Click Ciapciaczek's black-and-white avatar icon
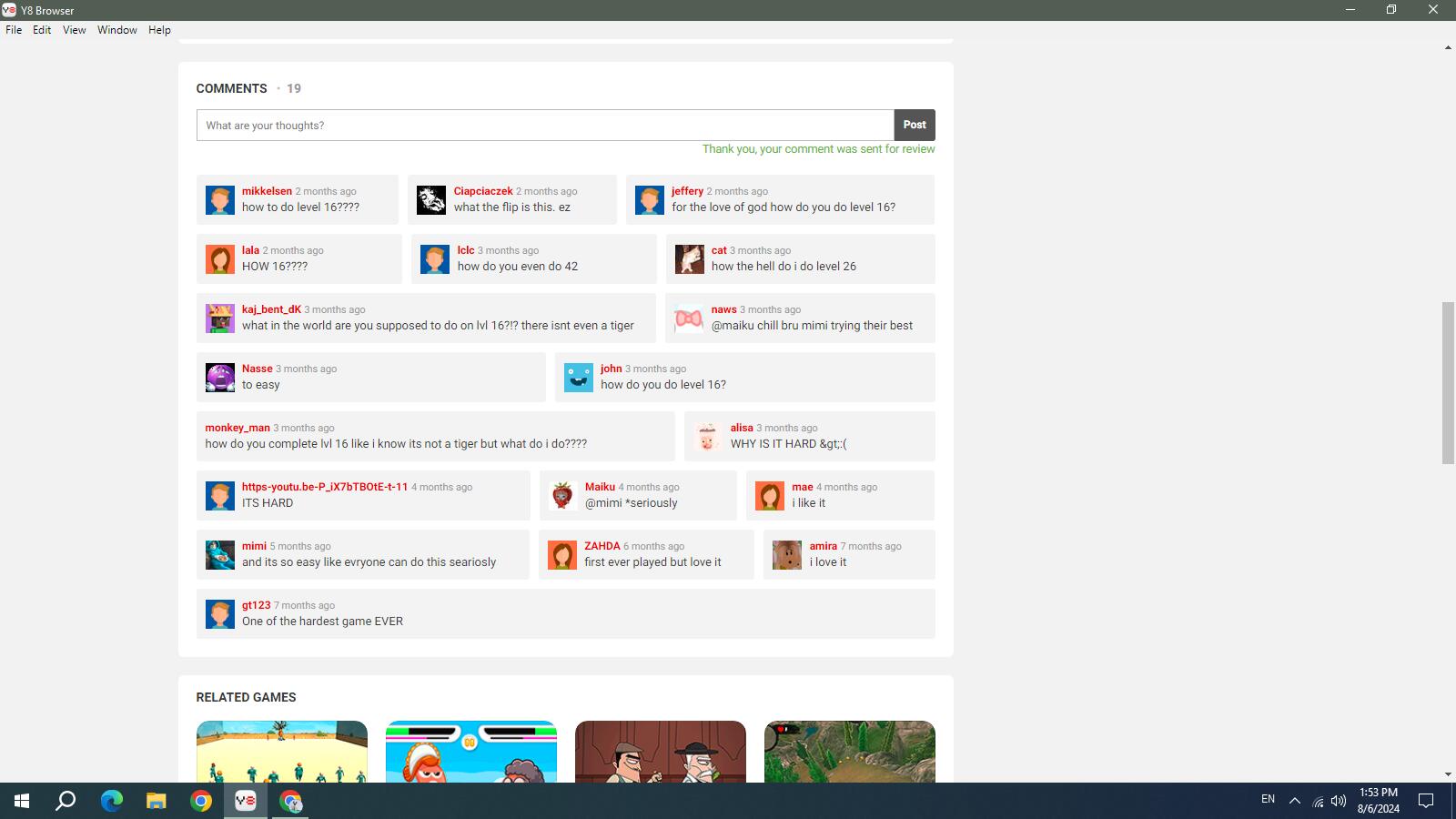1456x819 pixels. point(431,200)
